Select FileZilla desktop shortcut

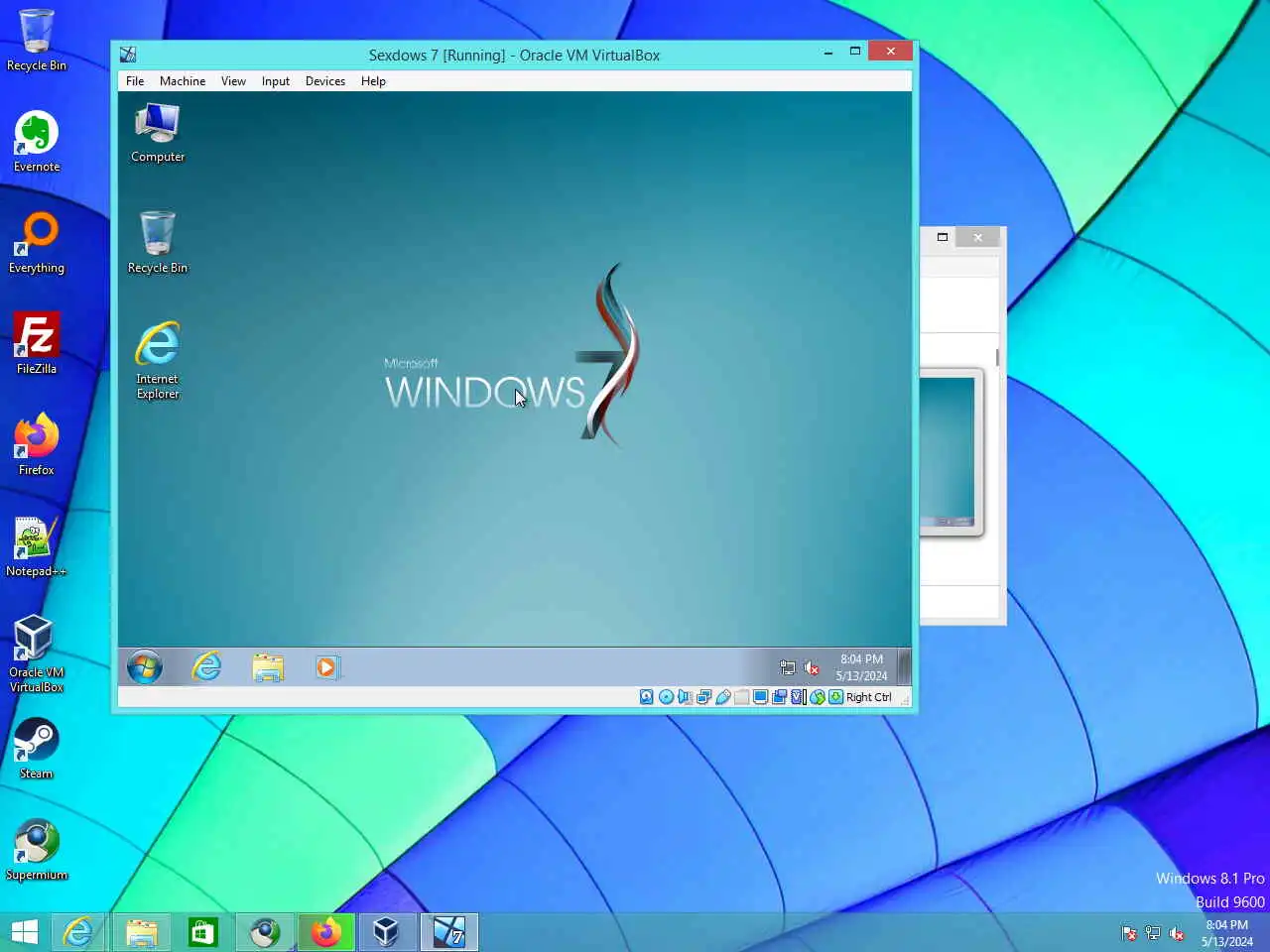tap(37, 344)
